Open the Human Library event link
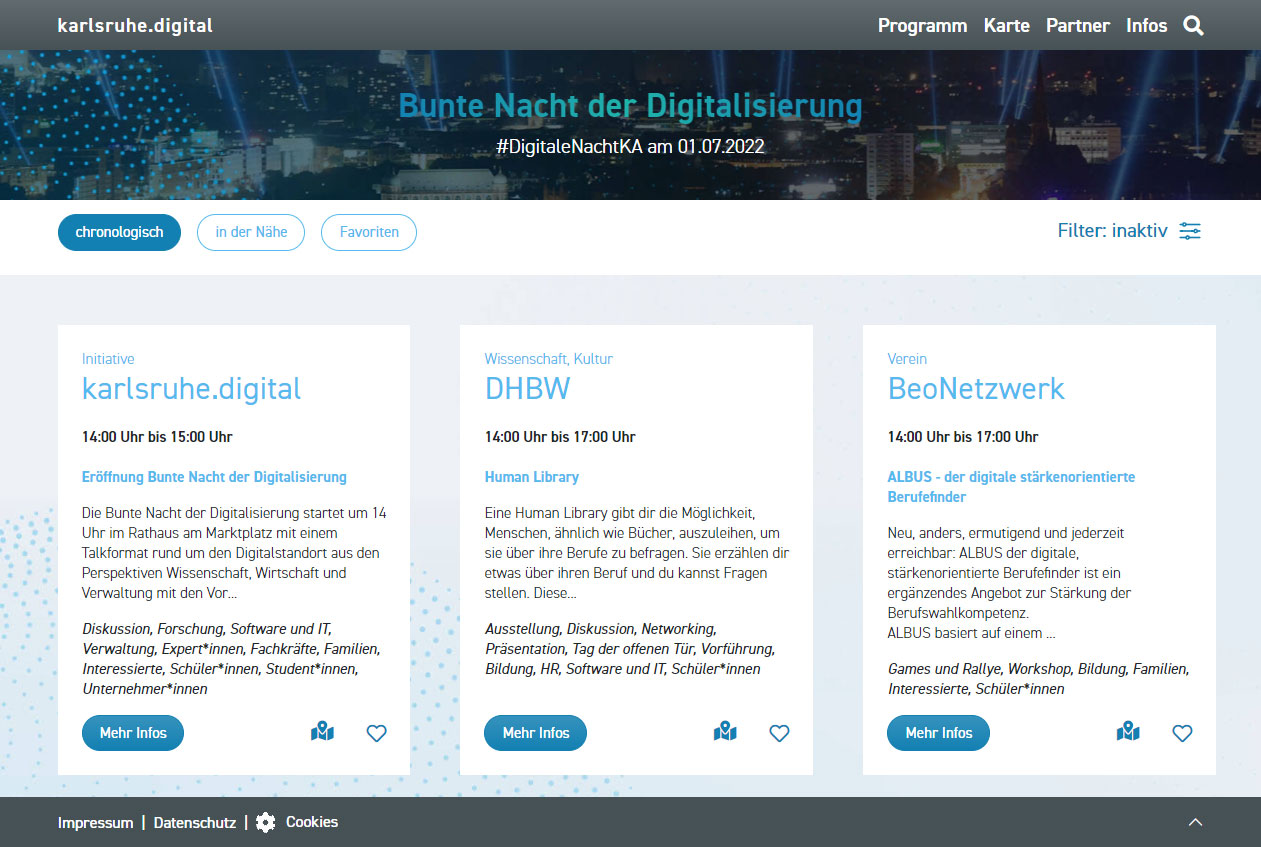 (532, 477)
